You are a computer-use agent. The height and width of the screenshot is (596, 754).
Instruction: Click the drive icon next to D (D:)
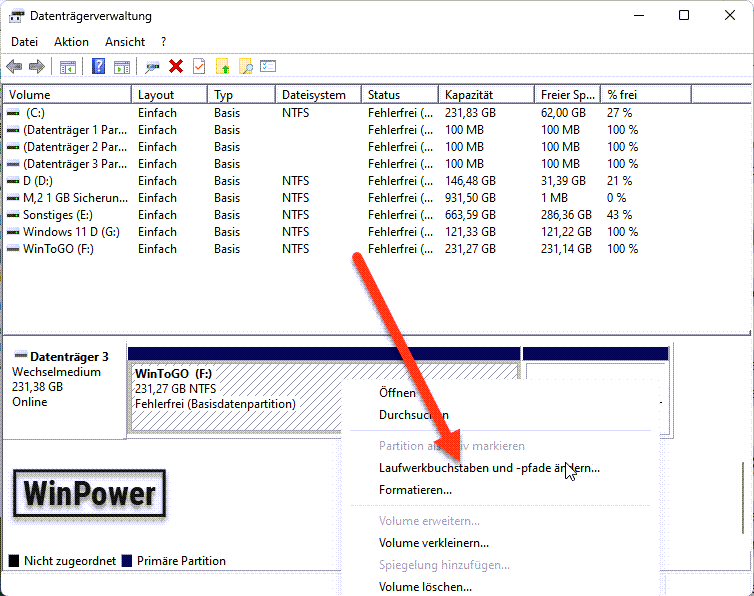click(13, 181)
